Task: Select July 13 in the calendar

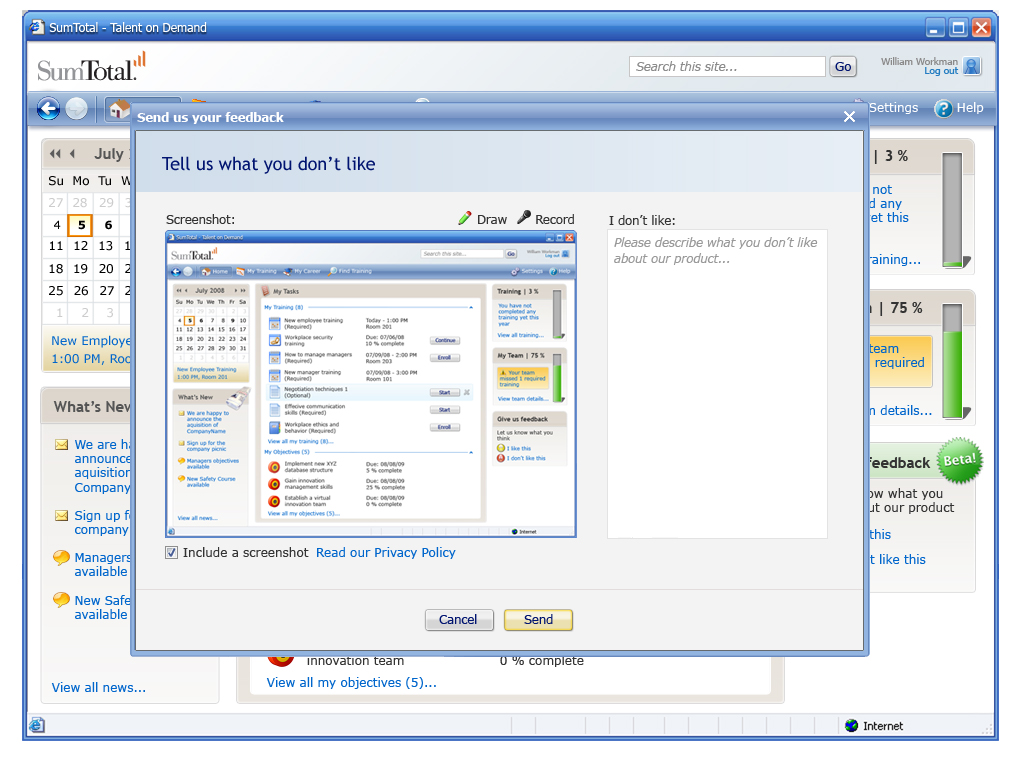Action: (x=106, y=246)
